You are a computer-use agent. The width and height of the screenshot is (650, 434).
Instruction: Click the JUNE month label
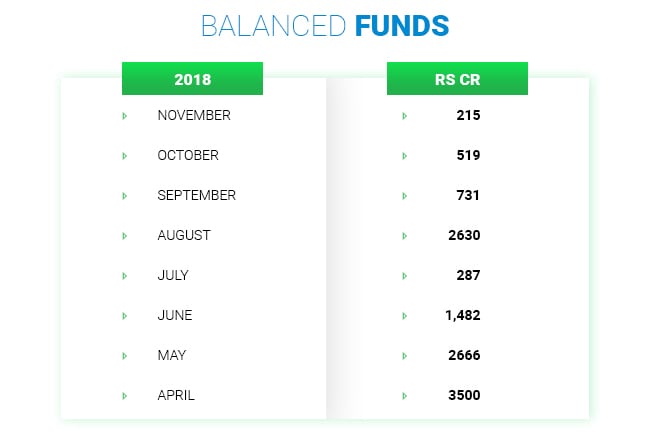[x=175, y=315]
